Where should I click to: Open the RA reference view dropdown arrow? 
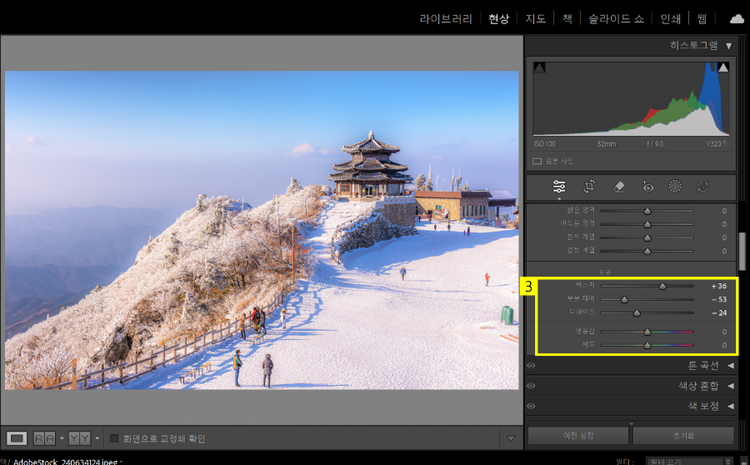(x=62, y=438)
